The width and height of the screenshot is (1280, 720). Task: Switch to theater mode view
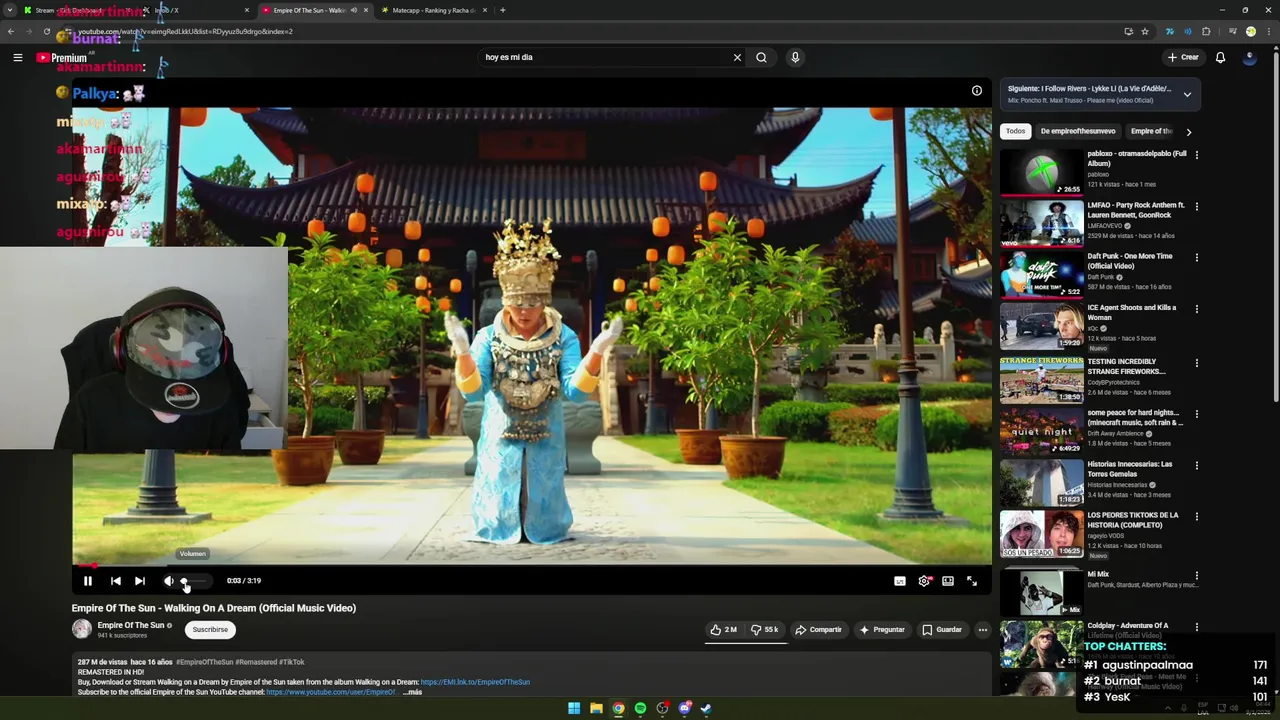coord(948,581)
